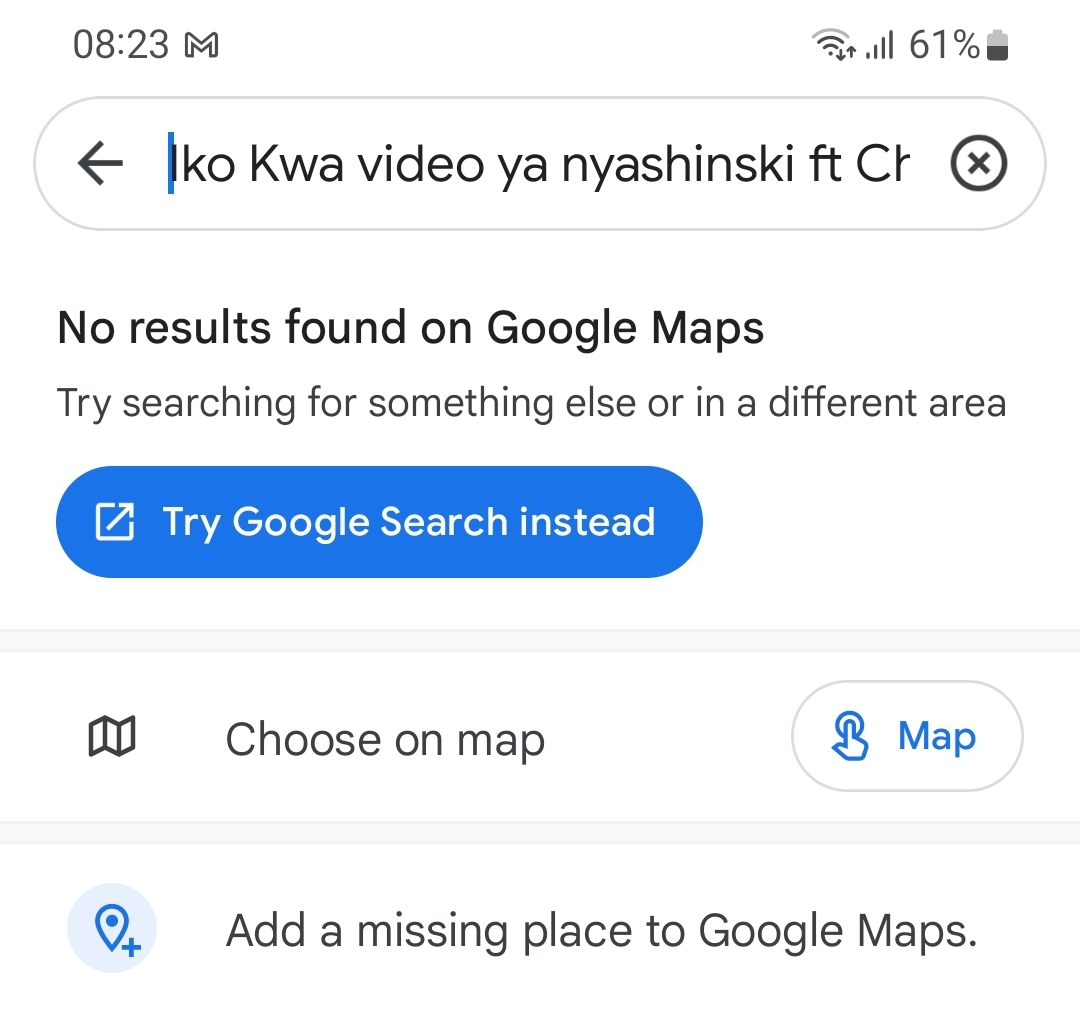This screenshot has width=1080, height=1033.
Task: Tap the back arrow in search bar
Action: [x=101, y=163]
